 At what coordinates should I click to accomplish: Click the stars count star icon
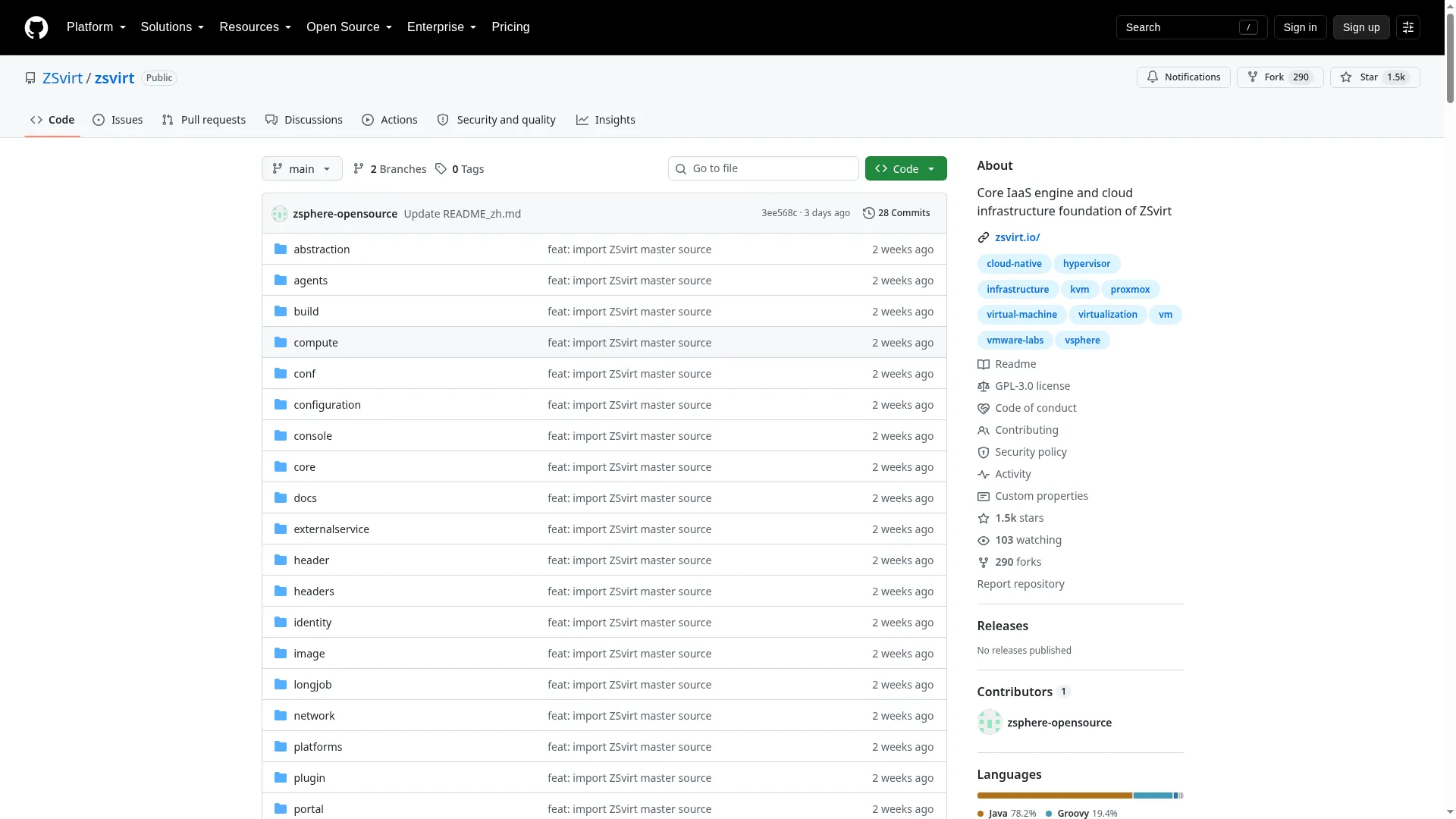[x=984, y=518]
